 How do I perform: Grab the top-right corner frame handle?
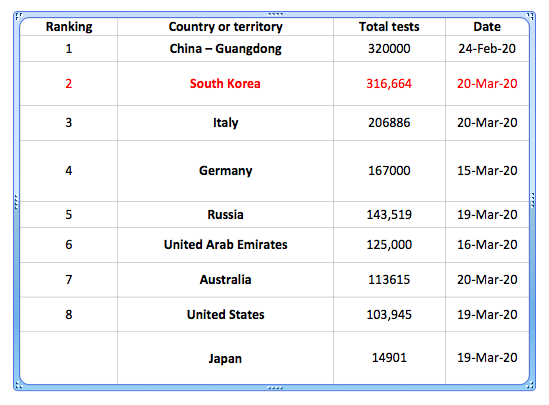coord(531,16)
